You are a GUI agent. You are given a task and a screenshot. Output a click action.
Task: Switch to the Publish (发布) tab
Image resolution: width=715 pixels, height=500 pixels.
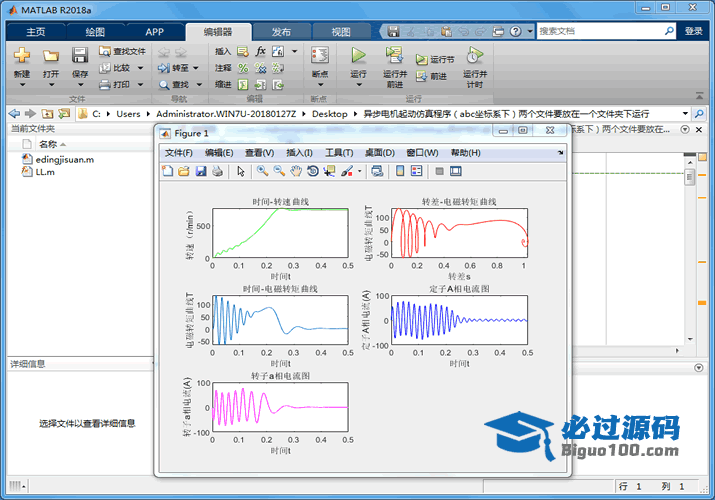pyautogui.click(x=281, y=31)
